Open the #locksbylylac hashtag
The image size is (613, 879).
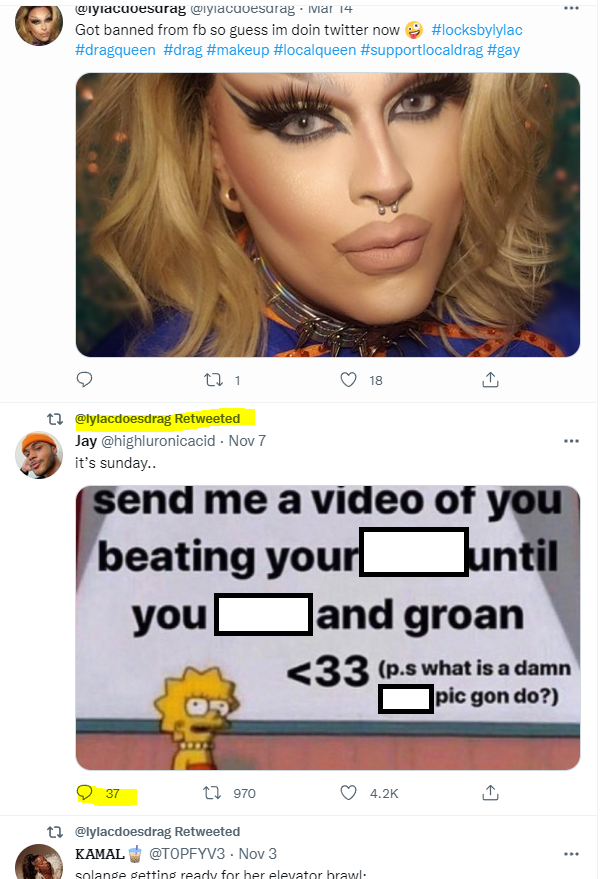click(477, 30)
